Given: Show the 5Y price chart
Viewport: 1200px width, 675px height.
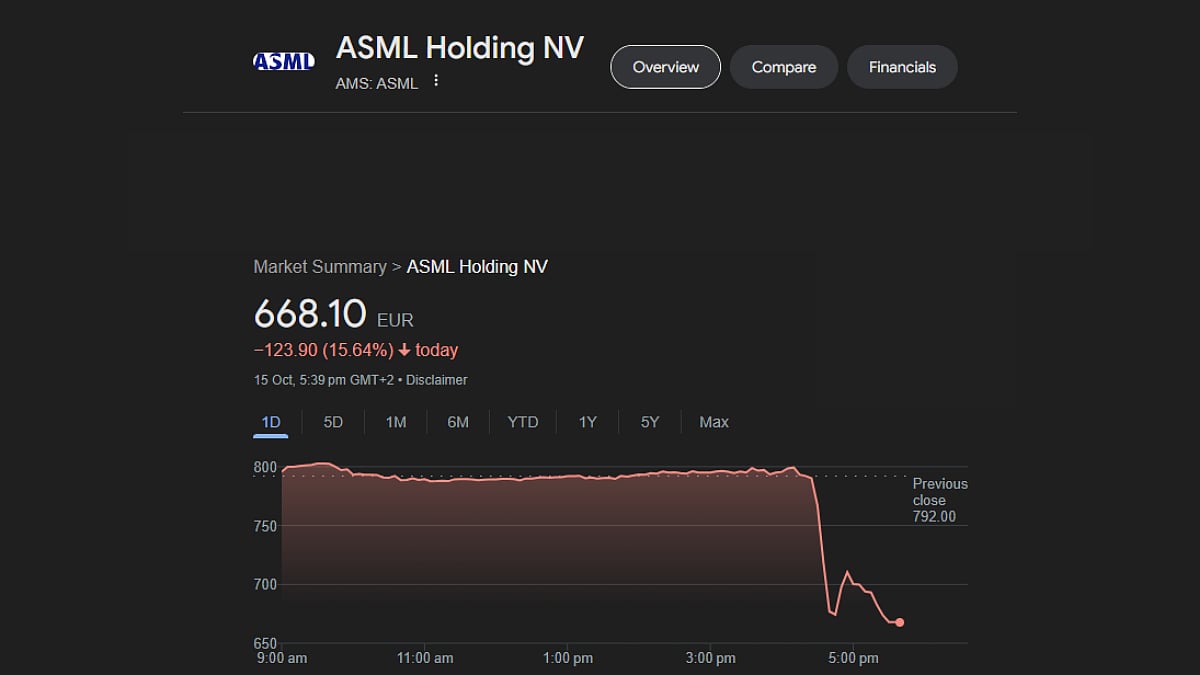Looking at the screenshot, I should [650, 422].
